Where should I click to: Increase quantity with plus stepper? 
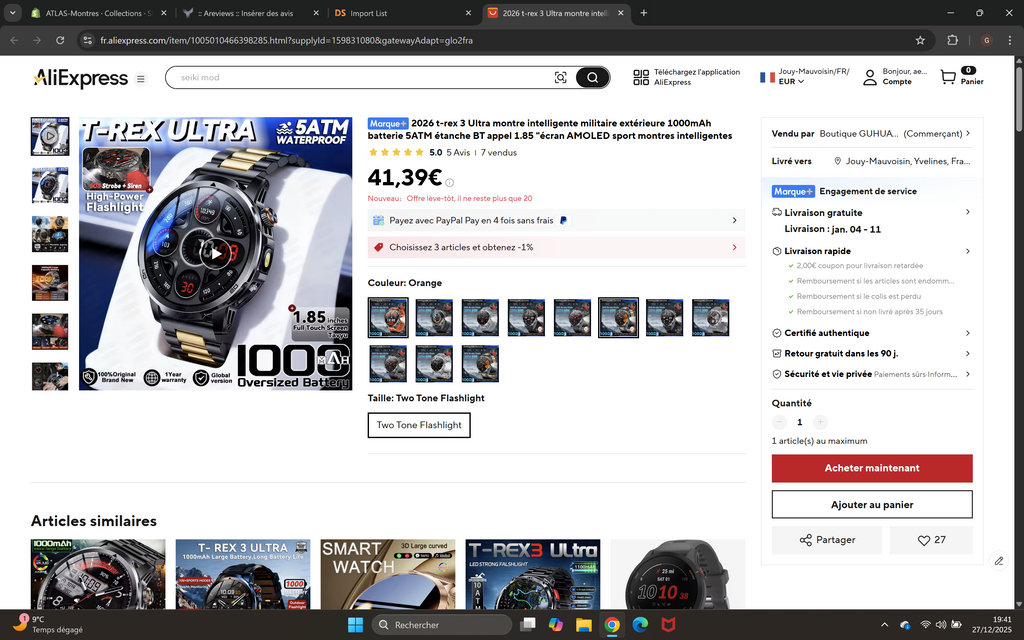coord(820,423)
